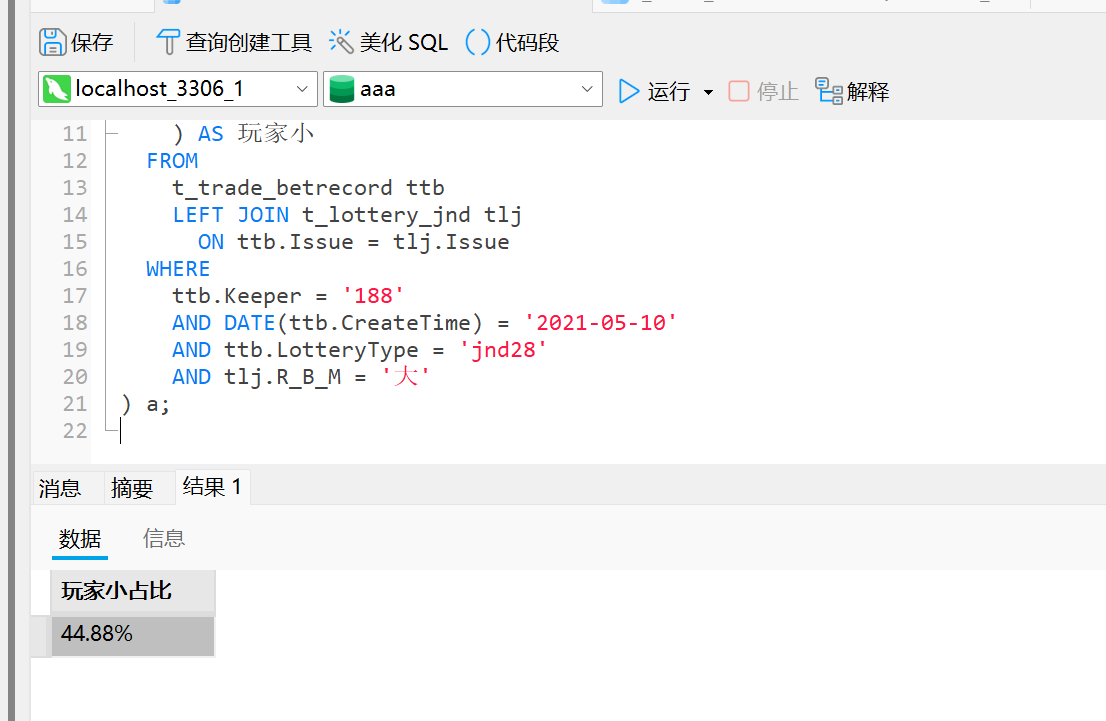Click the Run play triangle icon
Viewport: 1106px width, 721px height.
click(x=628, y=91)
